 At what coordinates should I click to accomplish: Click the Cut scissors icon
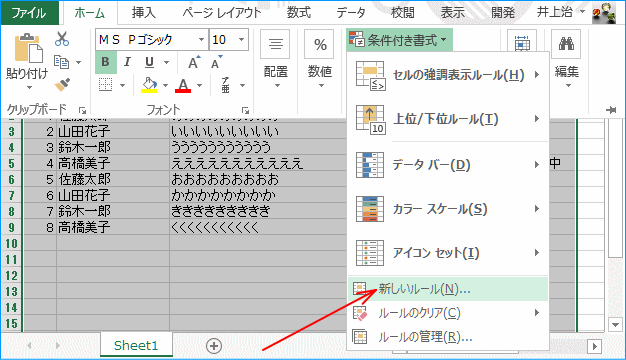tap(62, 39)
